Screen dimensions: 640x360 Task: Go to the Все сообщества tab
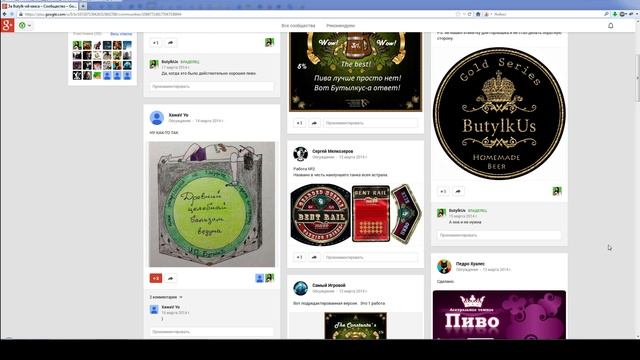[x=298, y=26]
